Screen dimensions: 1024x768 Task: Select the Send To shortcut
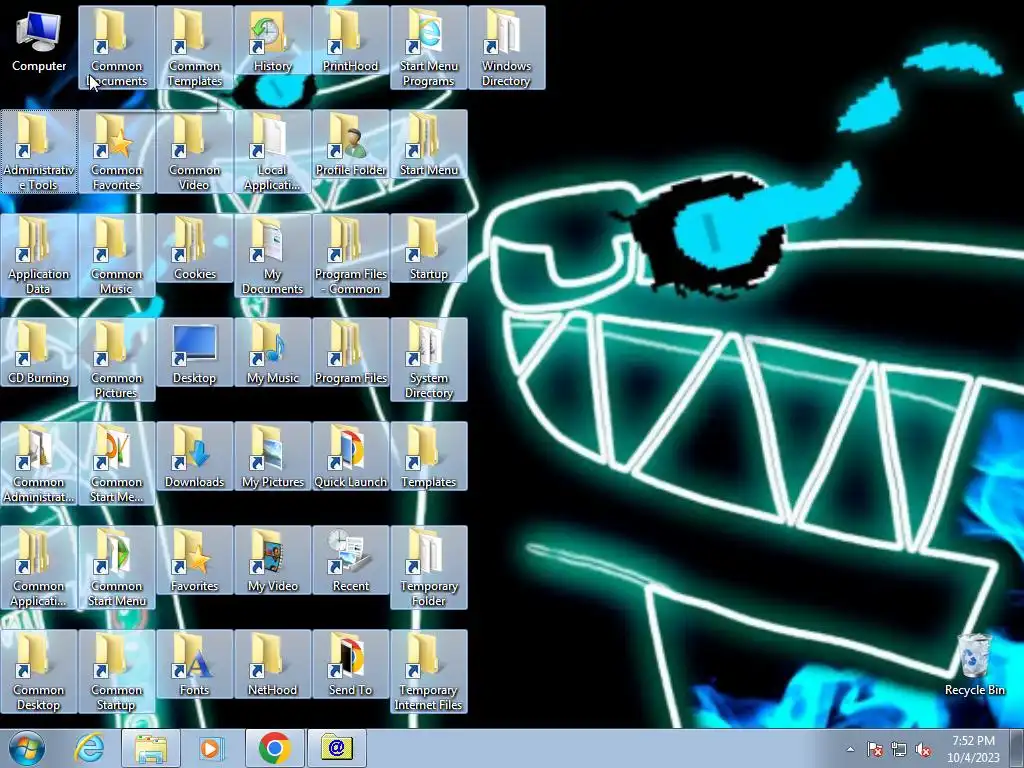coord(351,664)
